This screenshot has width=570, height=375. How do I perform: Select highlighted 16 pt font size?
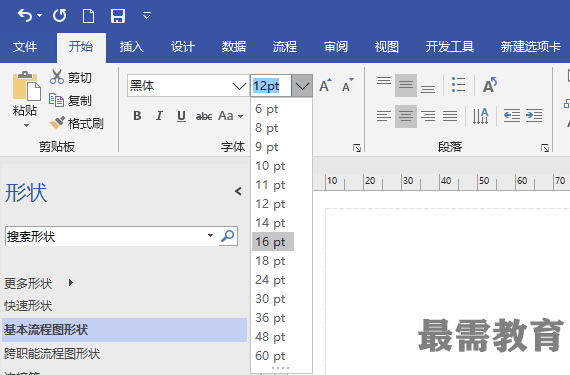click(273, 242)
